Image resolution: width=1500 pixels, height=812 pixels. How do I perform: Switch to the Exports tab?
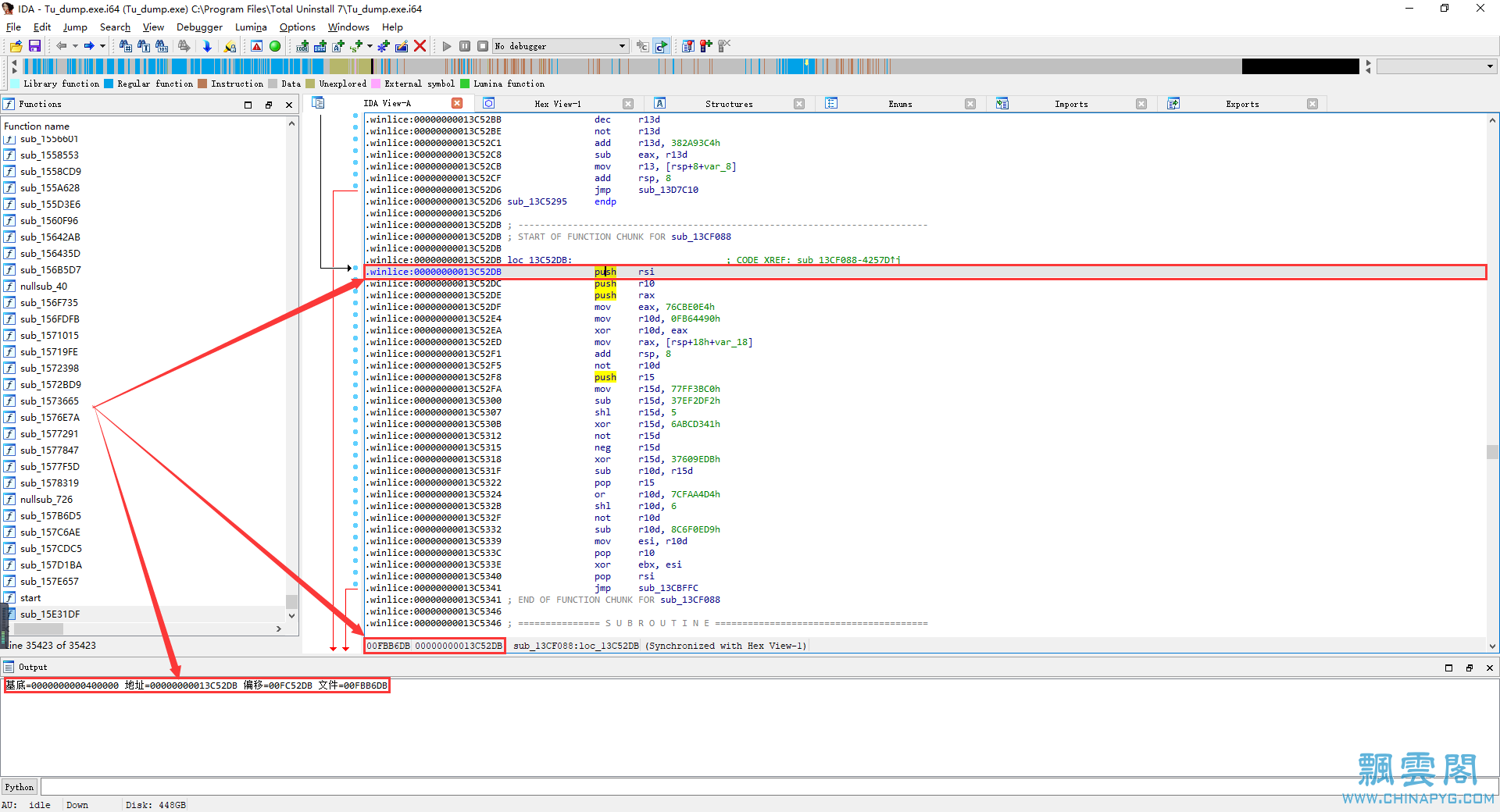tap(1242, 104)
